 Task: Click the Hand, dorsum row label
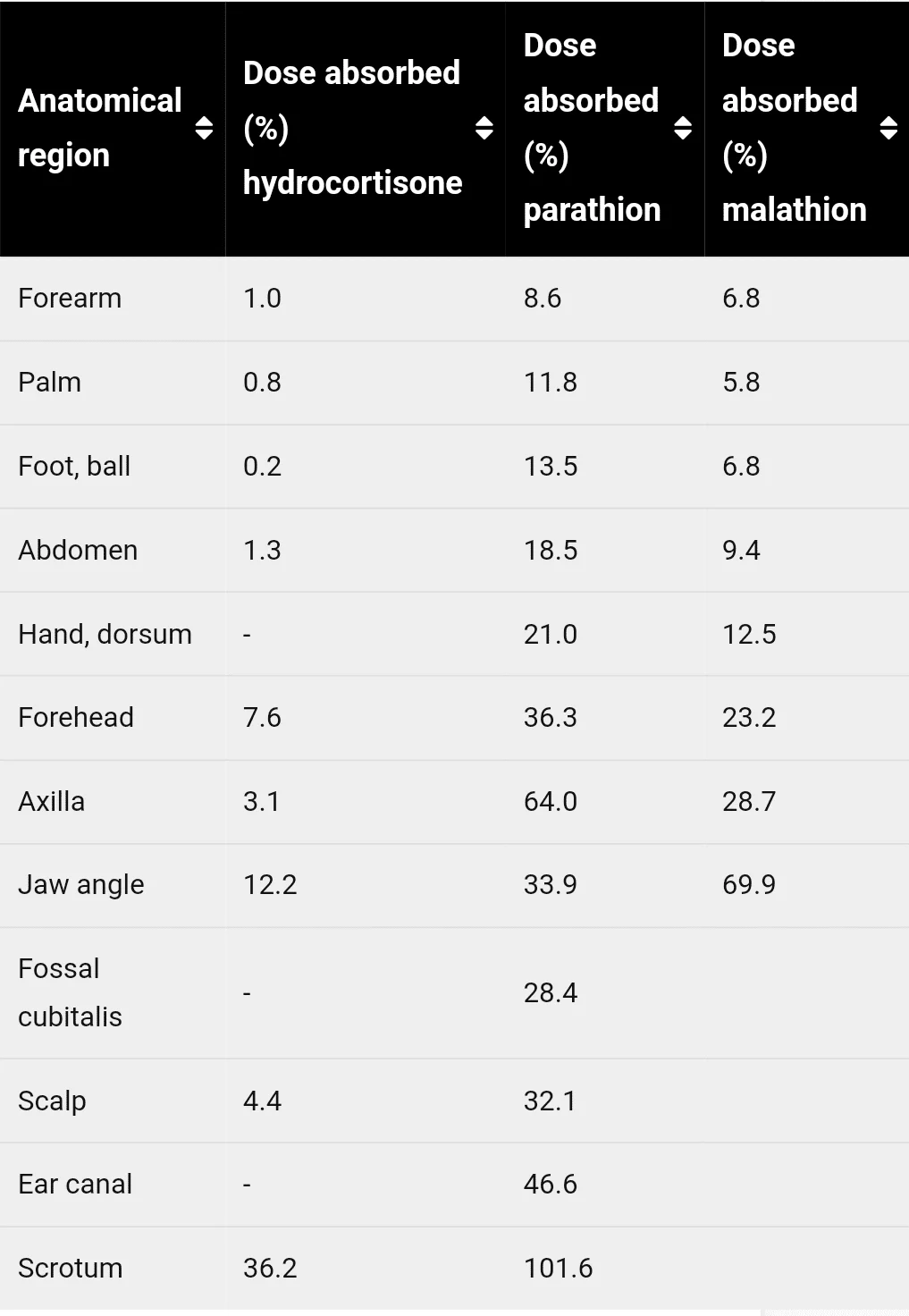click(105, 634)
